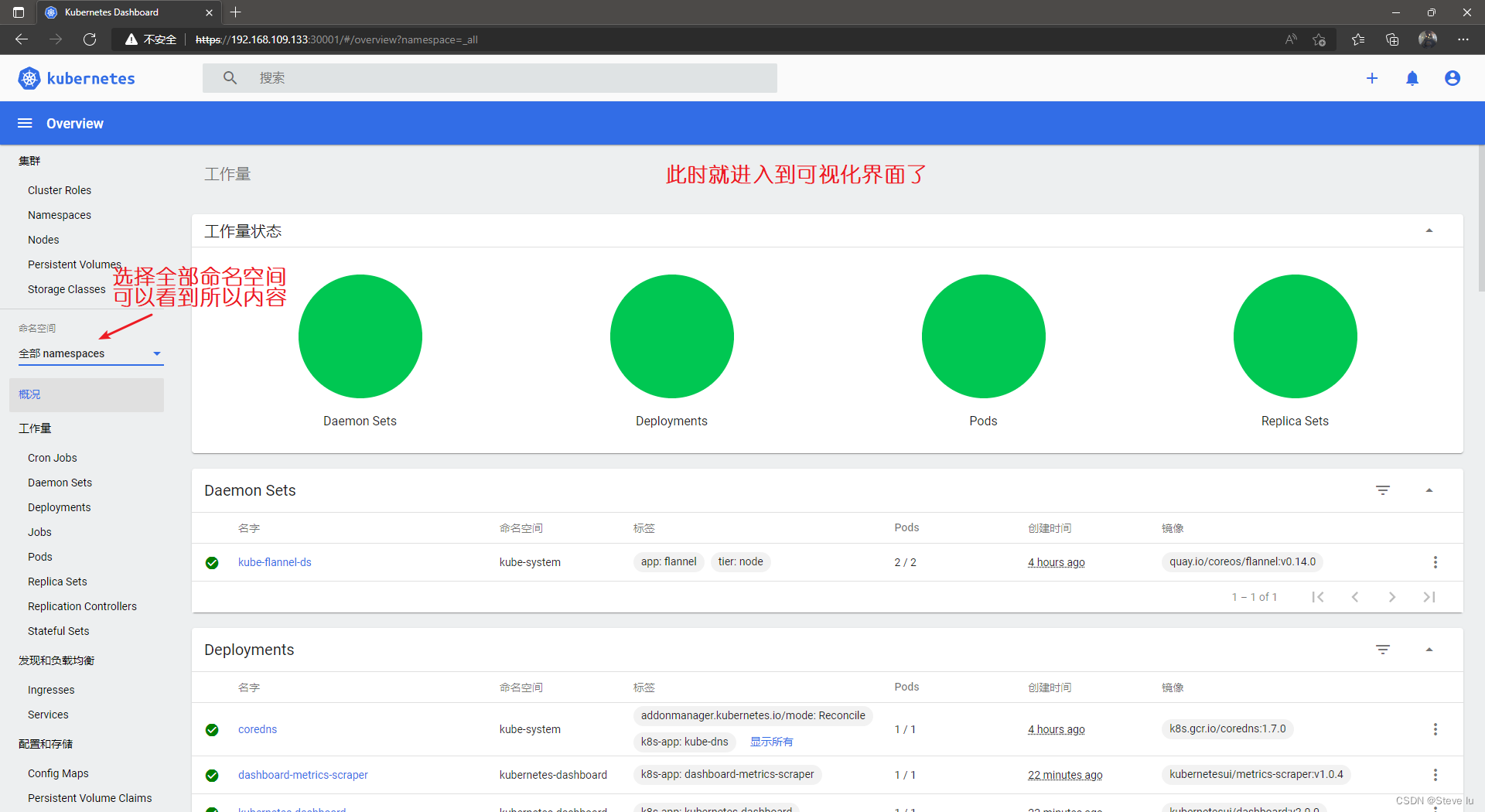This screenshot has height=812, width=1485.
Task: Click the browser address bar URL
Action: [x=336, y=39]
